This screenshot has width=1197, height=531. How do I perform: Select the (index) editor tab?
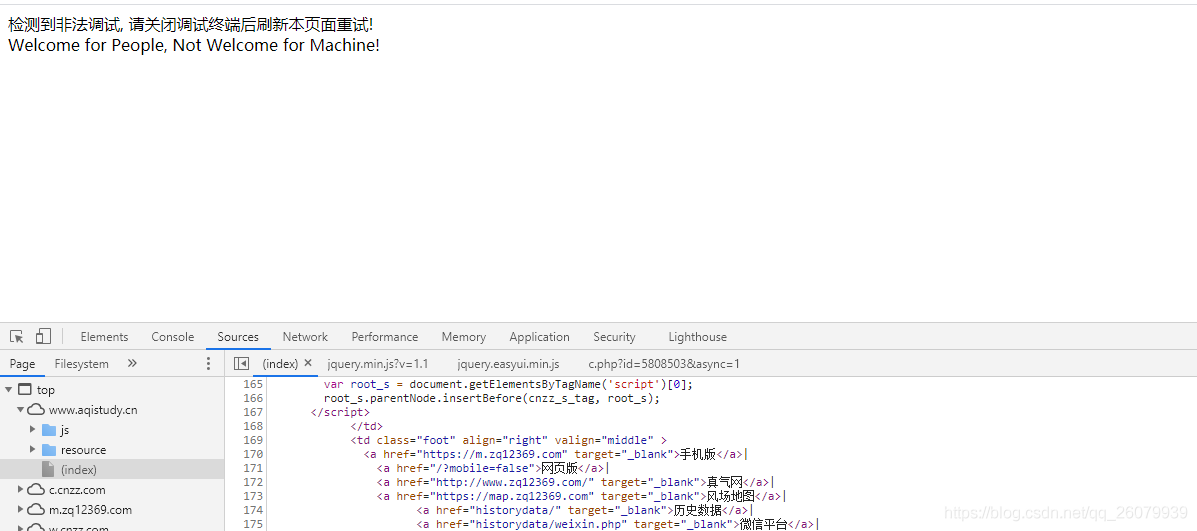point(279,364)
